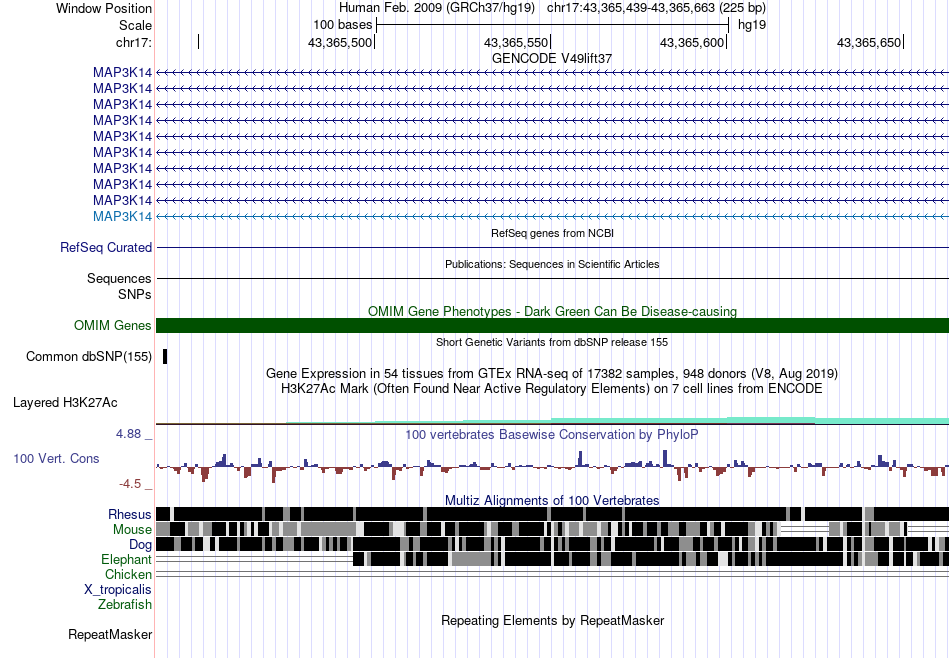
Task: Click coordinate marker 43,365,500
Action: click(340, 42)
